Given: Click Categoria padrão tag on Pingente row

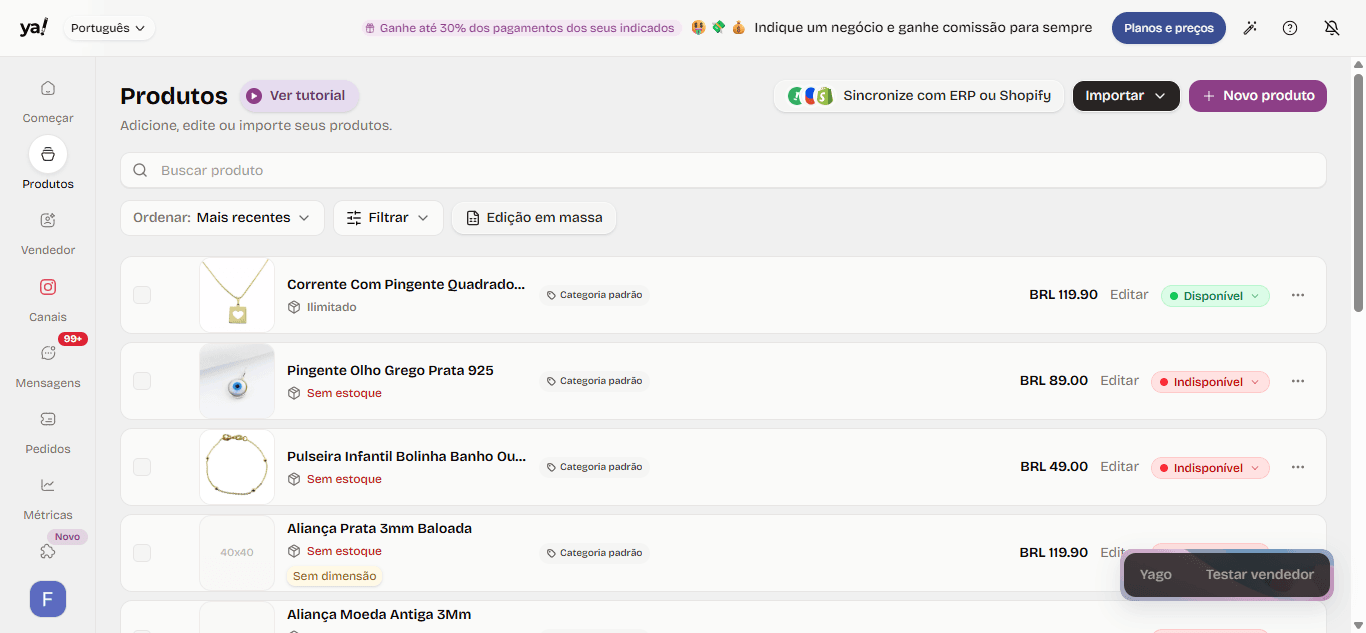Looking at the screenshot, I should coord(595,381).
